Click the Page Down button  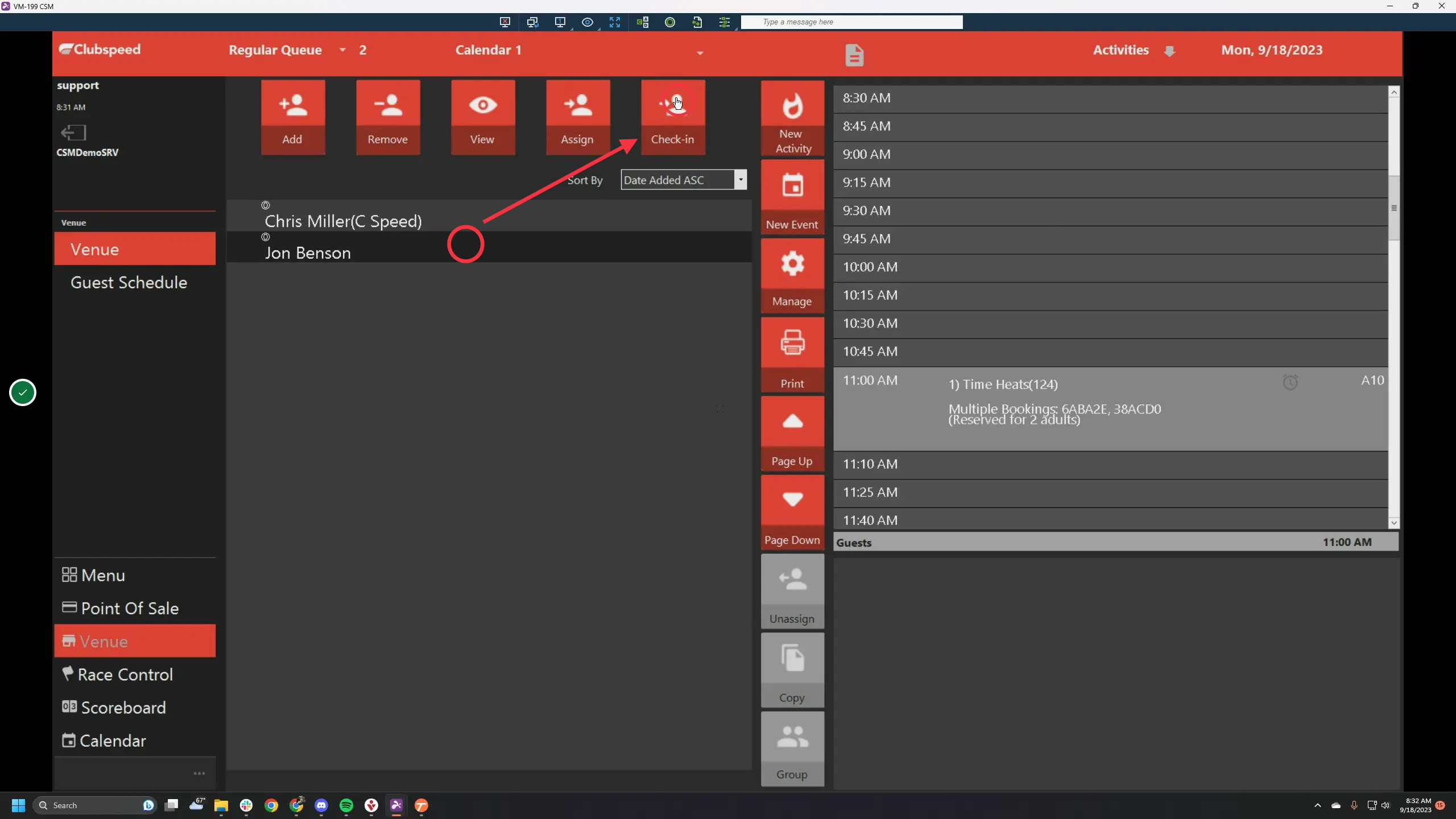tap(792, 512)
